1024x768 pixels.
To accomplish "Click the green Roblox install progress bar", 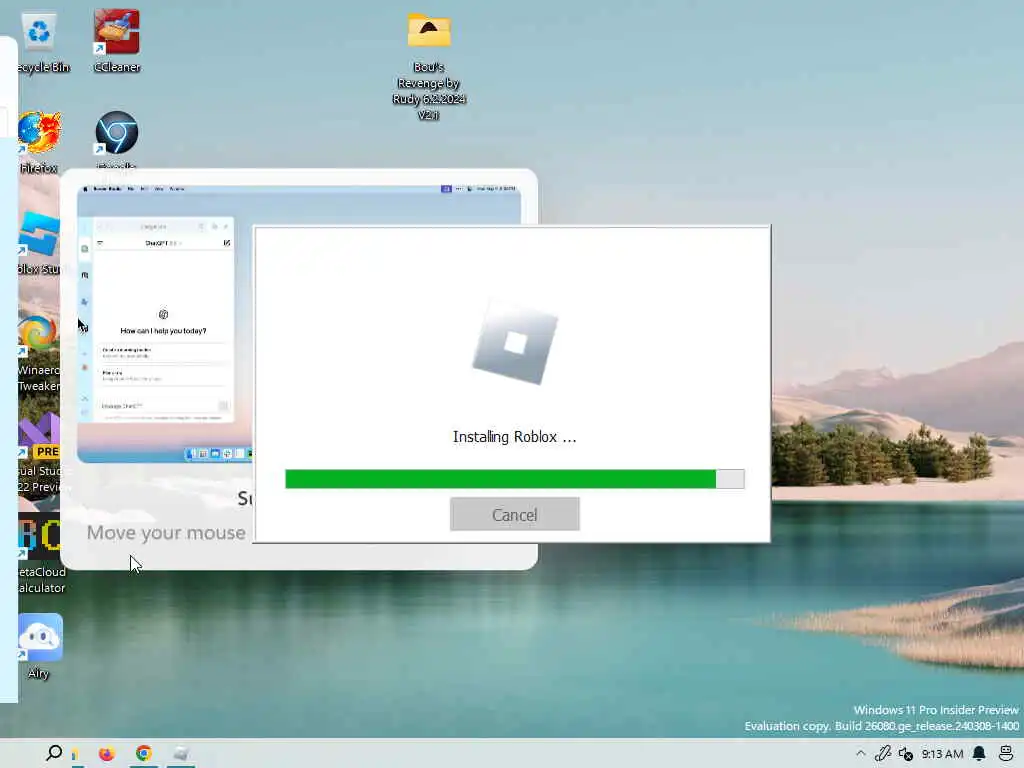I will click(515, 479).
